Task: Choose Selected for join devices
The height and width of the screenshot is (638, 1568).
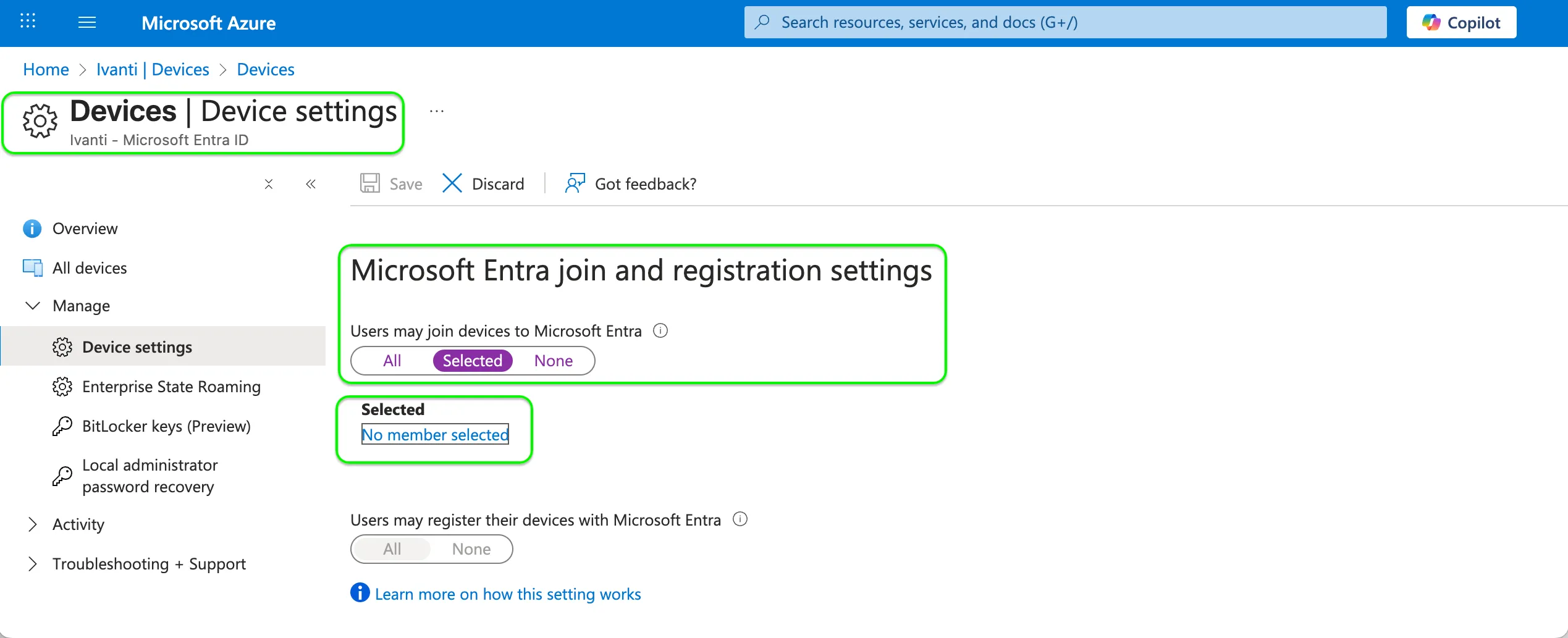Action: (x=473, y=361)
